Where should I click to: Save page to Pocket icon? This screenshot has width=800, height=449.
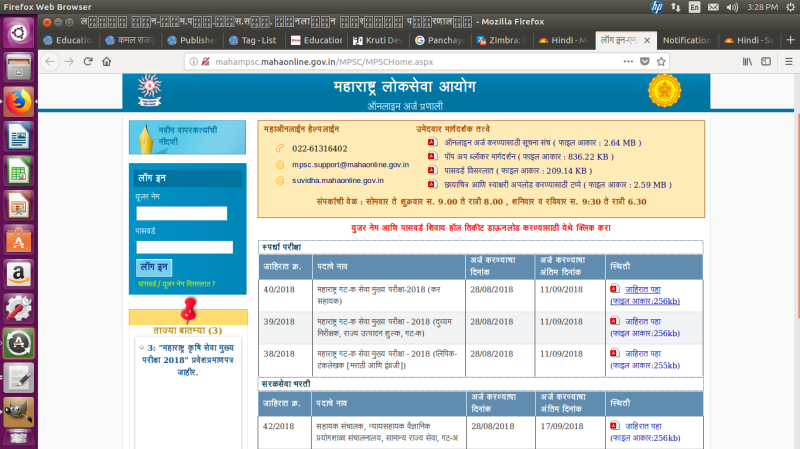[x=645, y=62]
